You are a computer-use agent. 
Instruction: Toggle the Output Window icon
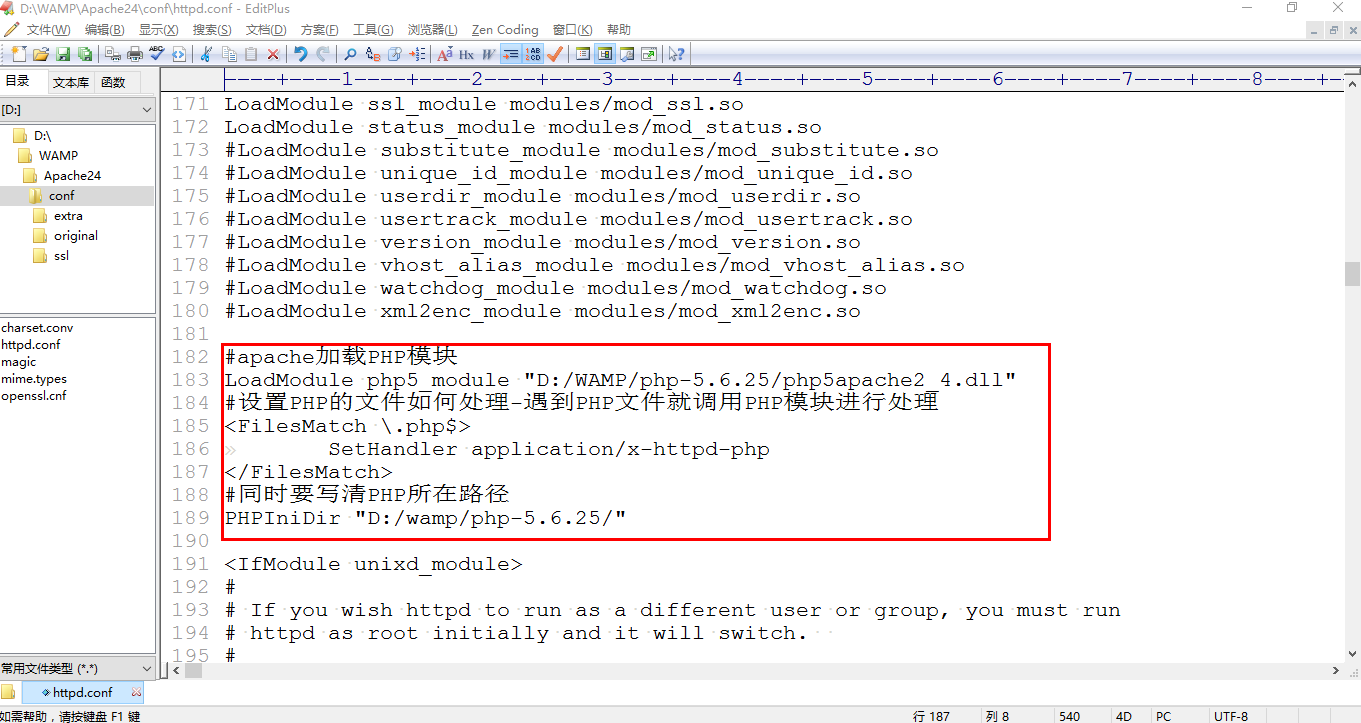(x=627, y=54)
